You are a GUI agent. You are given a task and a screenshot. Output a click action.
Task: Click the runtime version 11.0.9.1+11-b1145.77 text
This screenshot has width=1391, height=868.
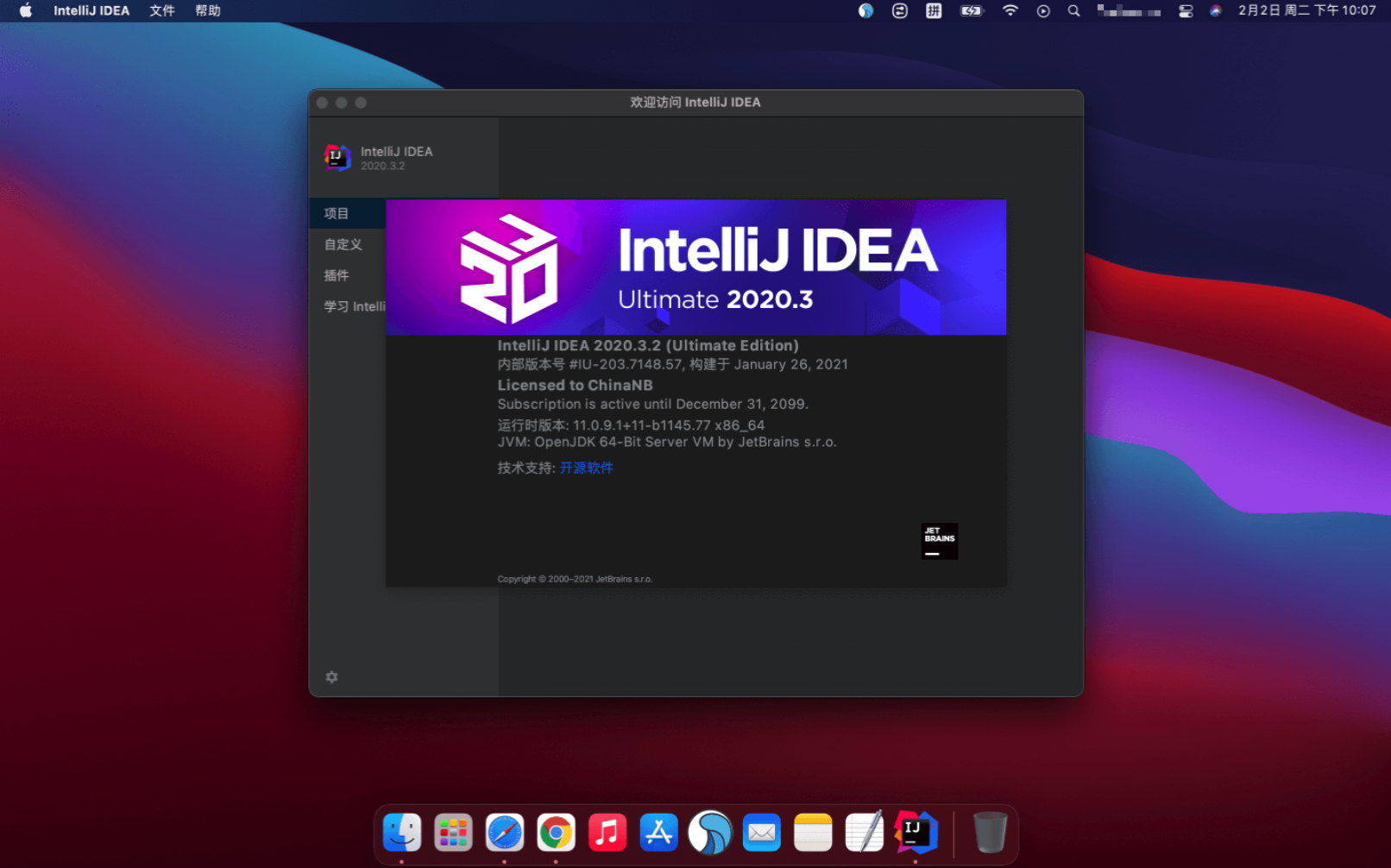(x=631, y=425)
